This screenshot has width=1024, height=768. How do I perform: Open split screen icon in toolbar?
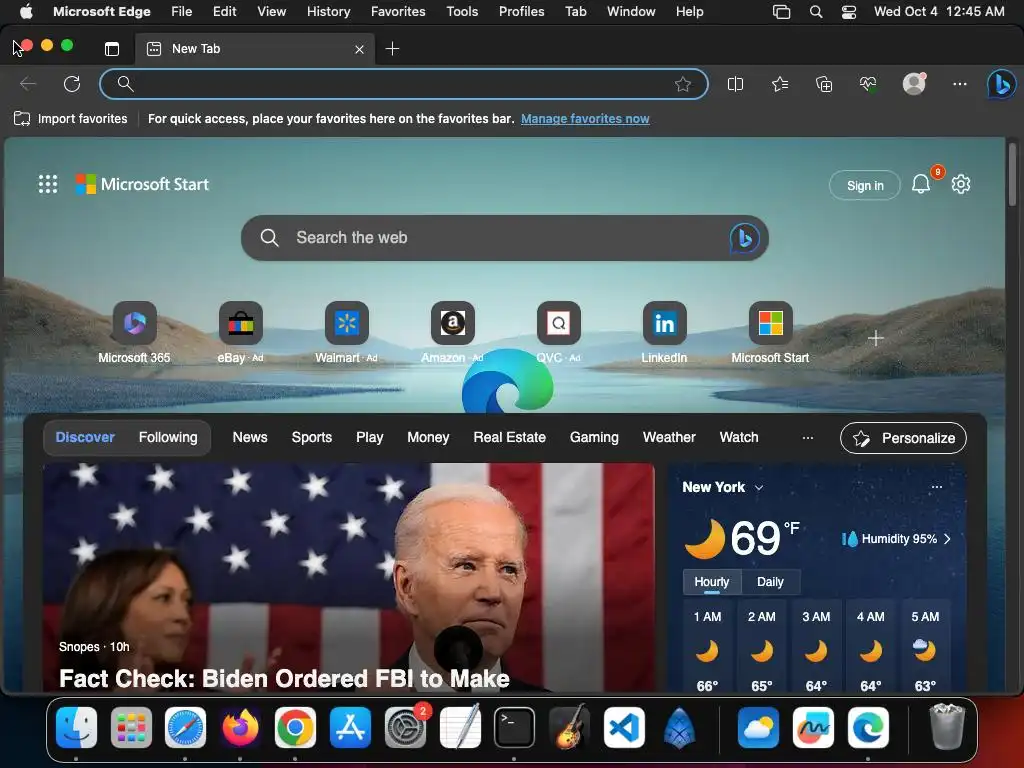click(735, 84)
